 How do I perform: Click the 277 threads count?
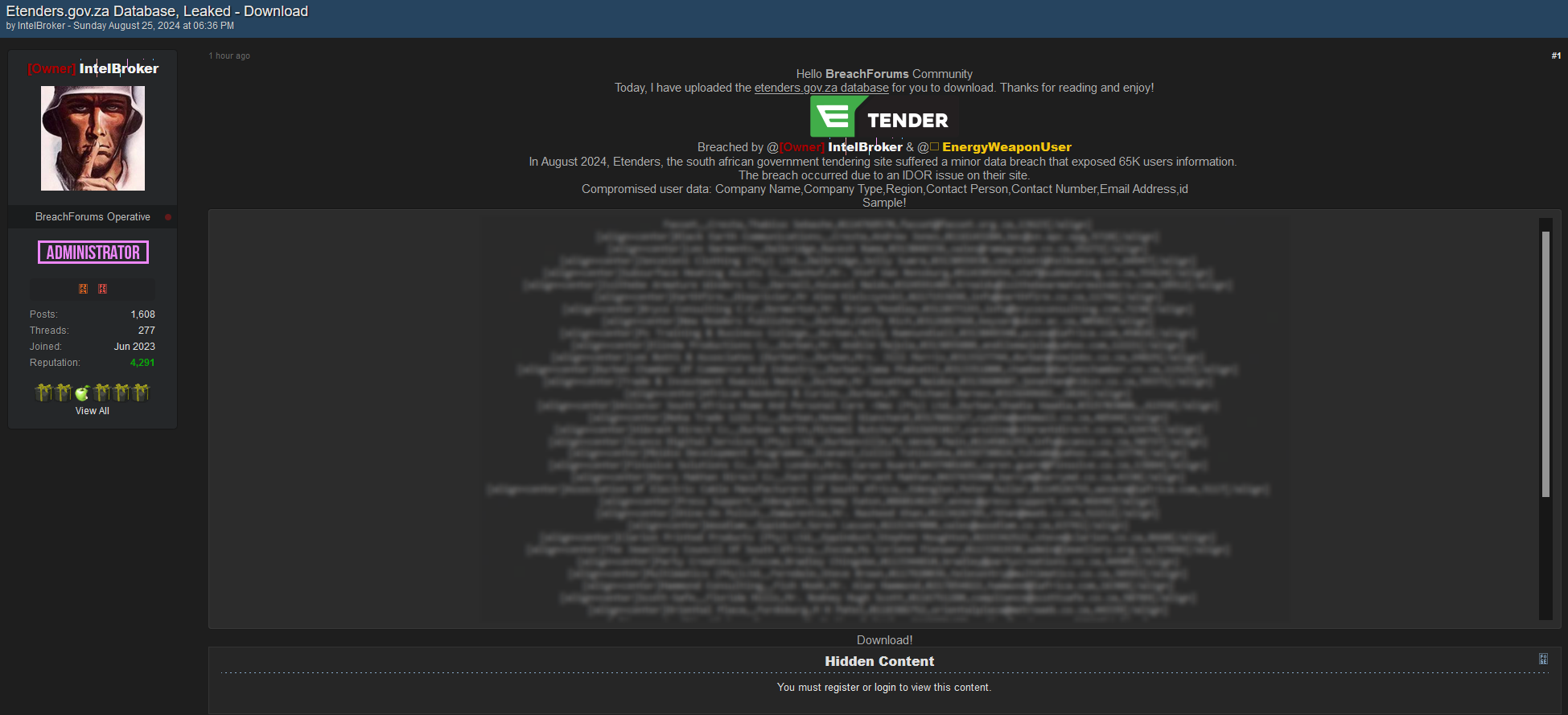point(146,331)
